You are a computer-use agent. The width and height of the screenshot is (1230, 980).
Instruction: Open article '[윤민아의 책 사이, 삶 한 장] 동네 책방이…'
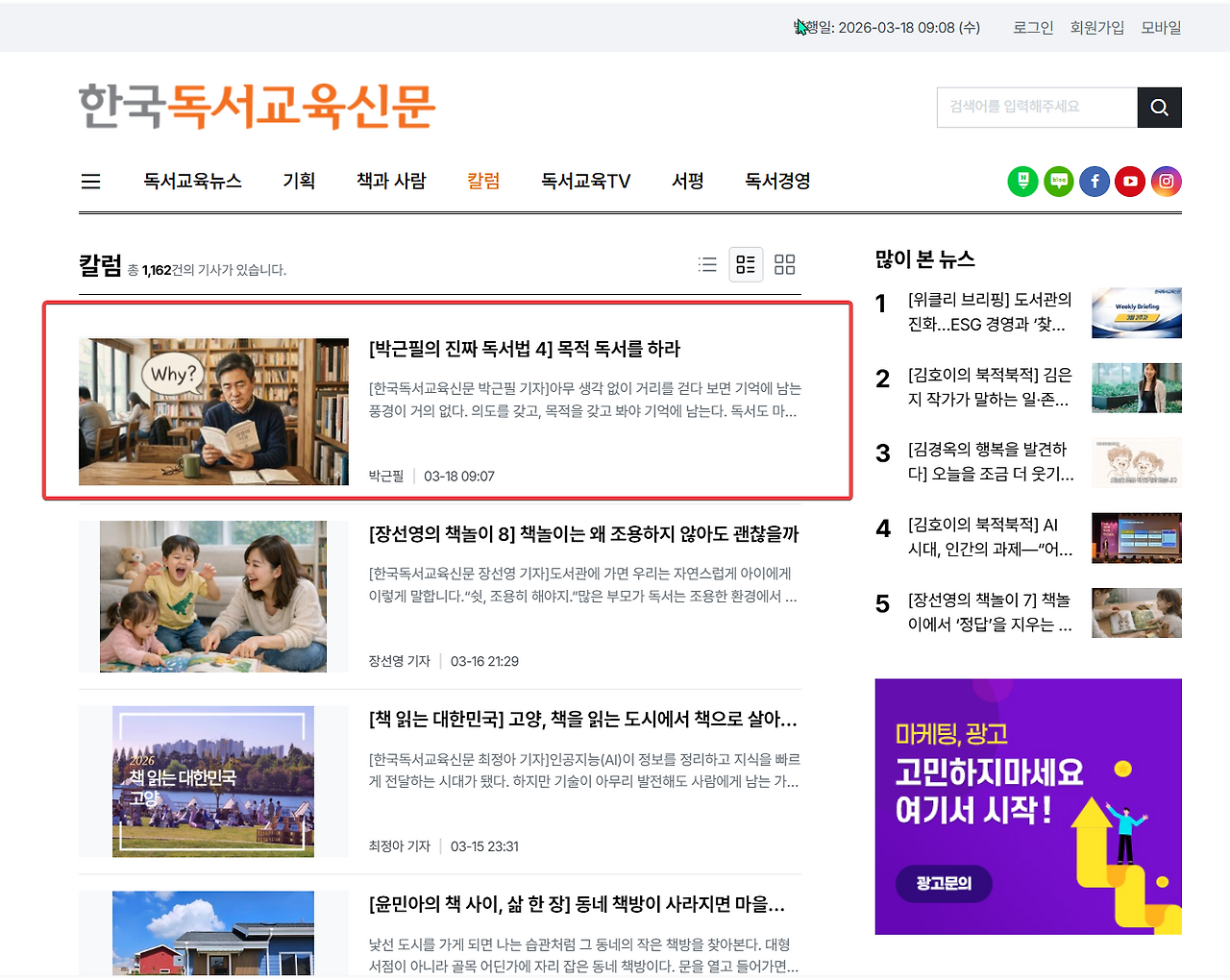(x=577, y=904)
